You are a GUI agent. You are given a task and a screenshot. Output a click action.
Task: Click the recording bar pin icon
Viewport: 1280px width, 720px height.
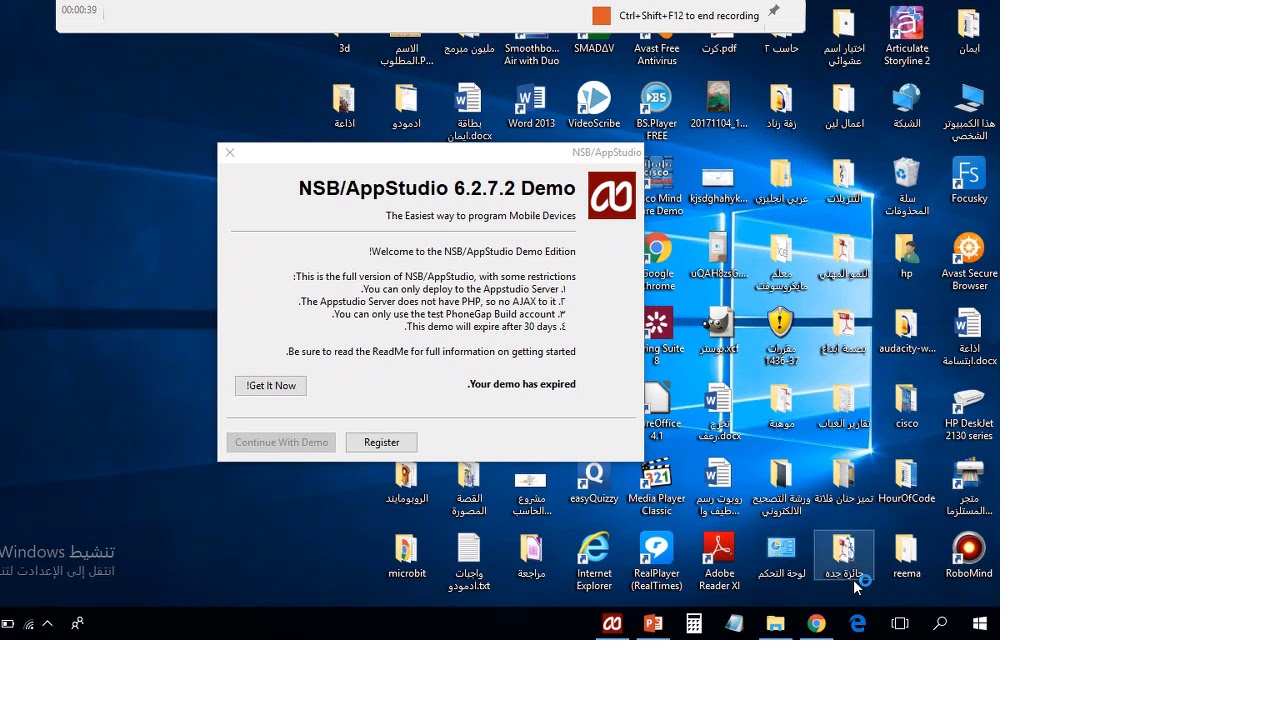pyautogui.click(x=774, y=12)
